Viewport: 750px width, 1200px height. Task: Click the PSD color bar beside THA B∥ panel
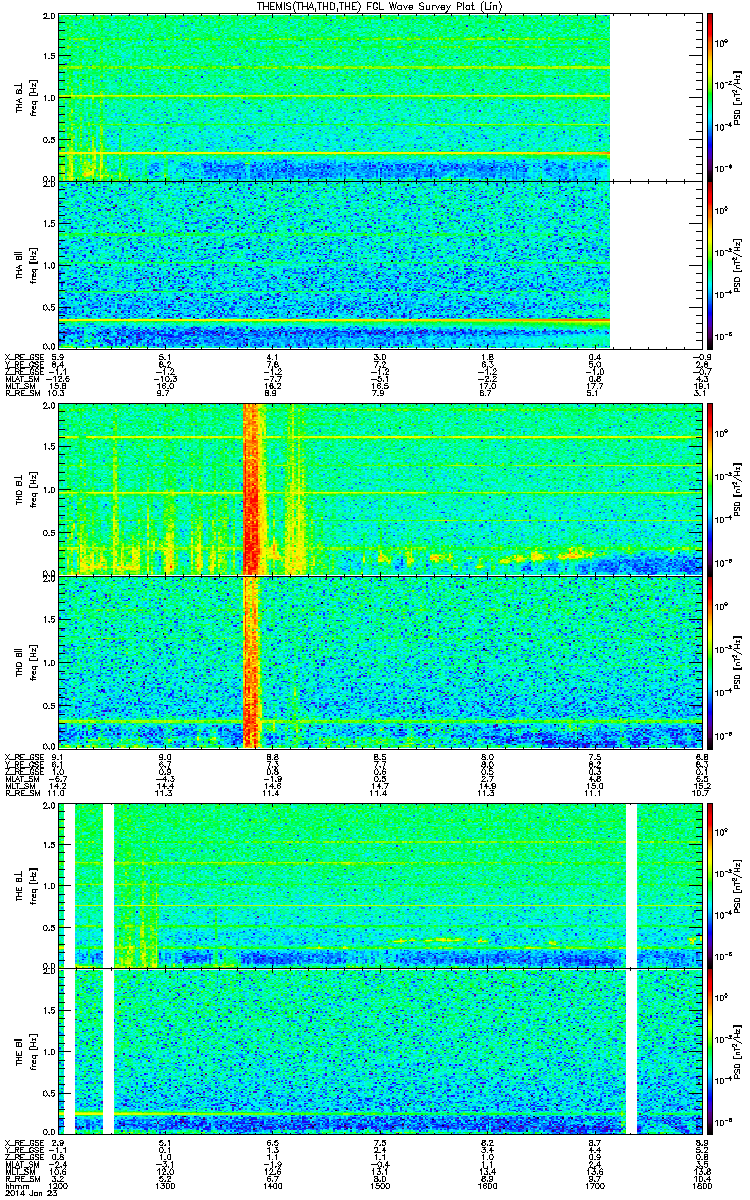pyautogui.click(x=709, y=264)
